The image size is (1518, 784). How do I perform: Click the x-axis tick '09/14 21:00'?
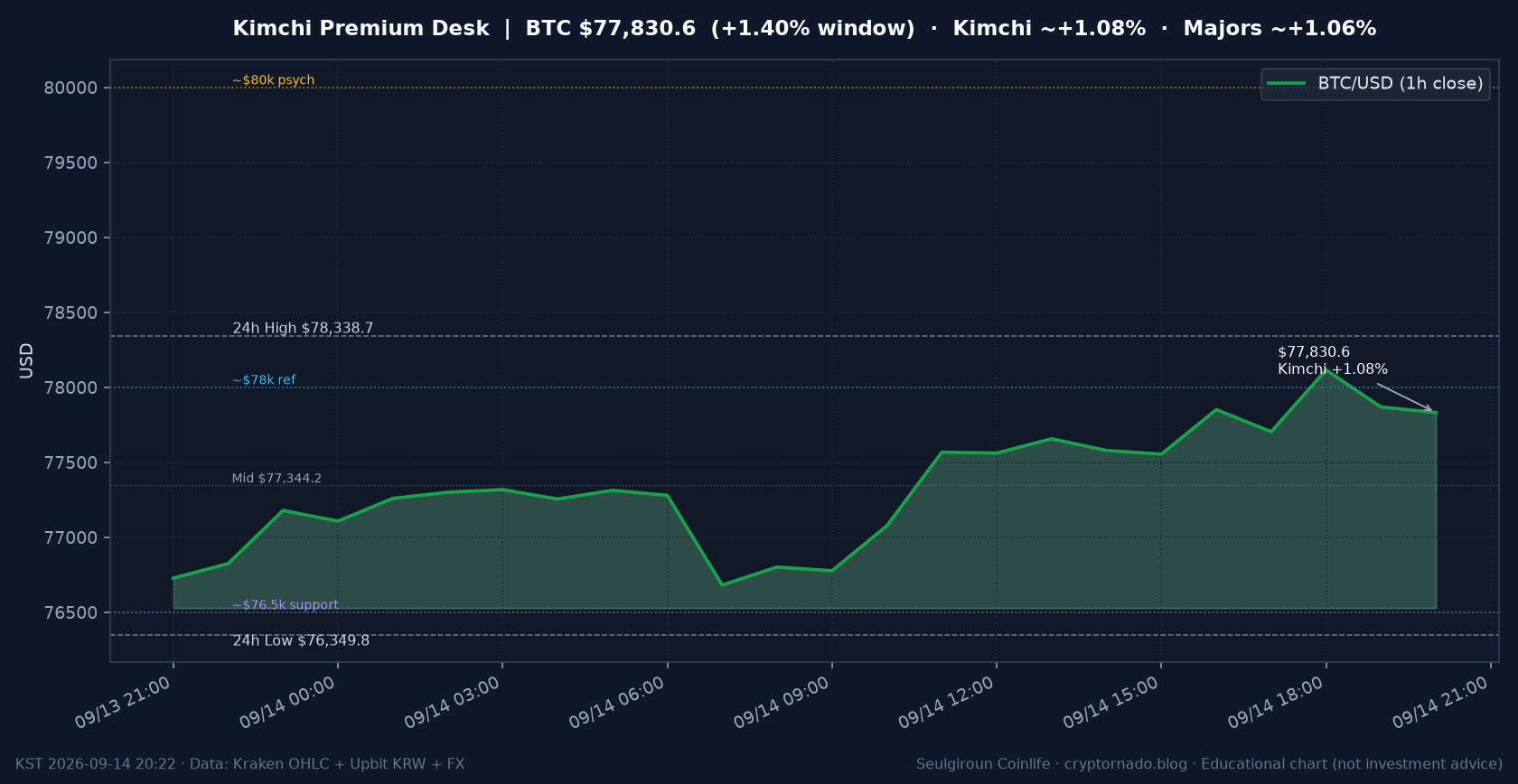pos(1440,703)
